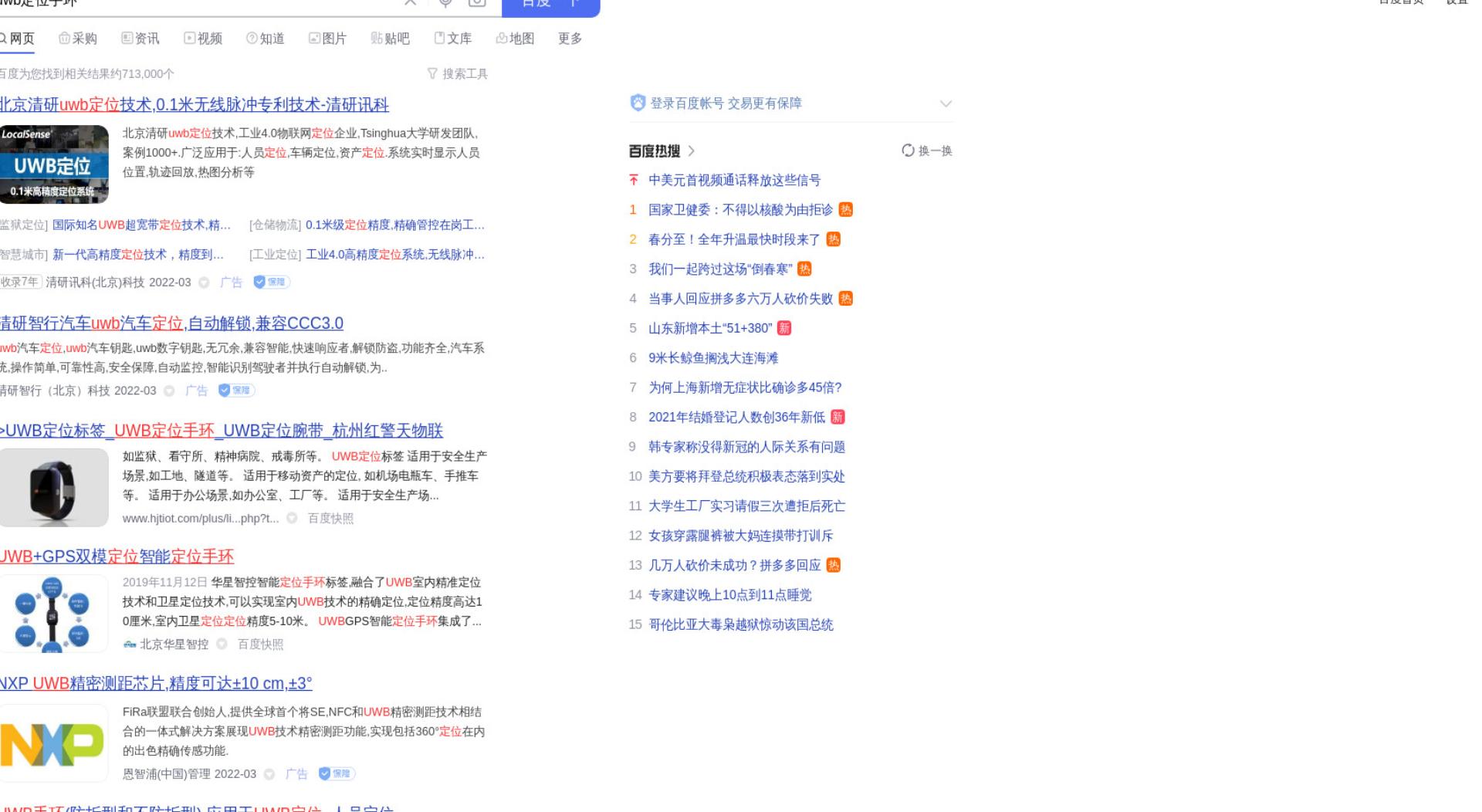The width and height of the screenshot is (1482, 812).
Task: Open 清研智行汽车uwb汽车定位 result title
Action: pyautogui.click(x=171, y=323)
